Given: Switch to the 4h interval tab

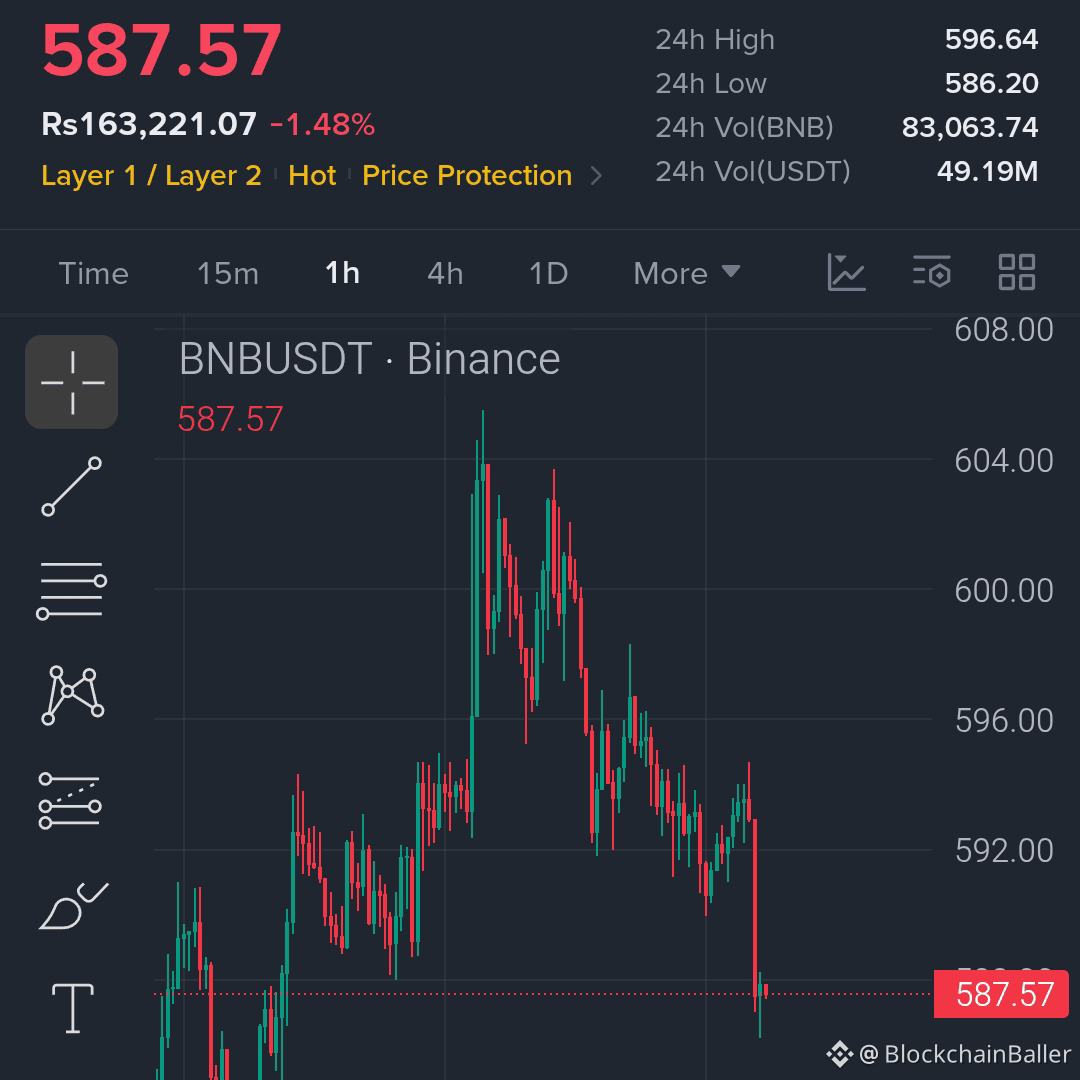Looking at the screenshot, I should pos(445,273).
